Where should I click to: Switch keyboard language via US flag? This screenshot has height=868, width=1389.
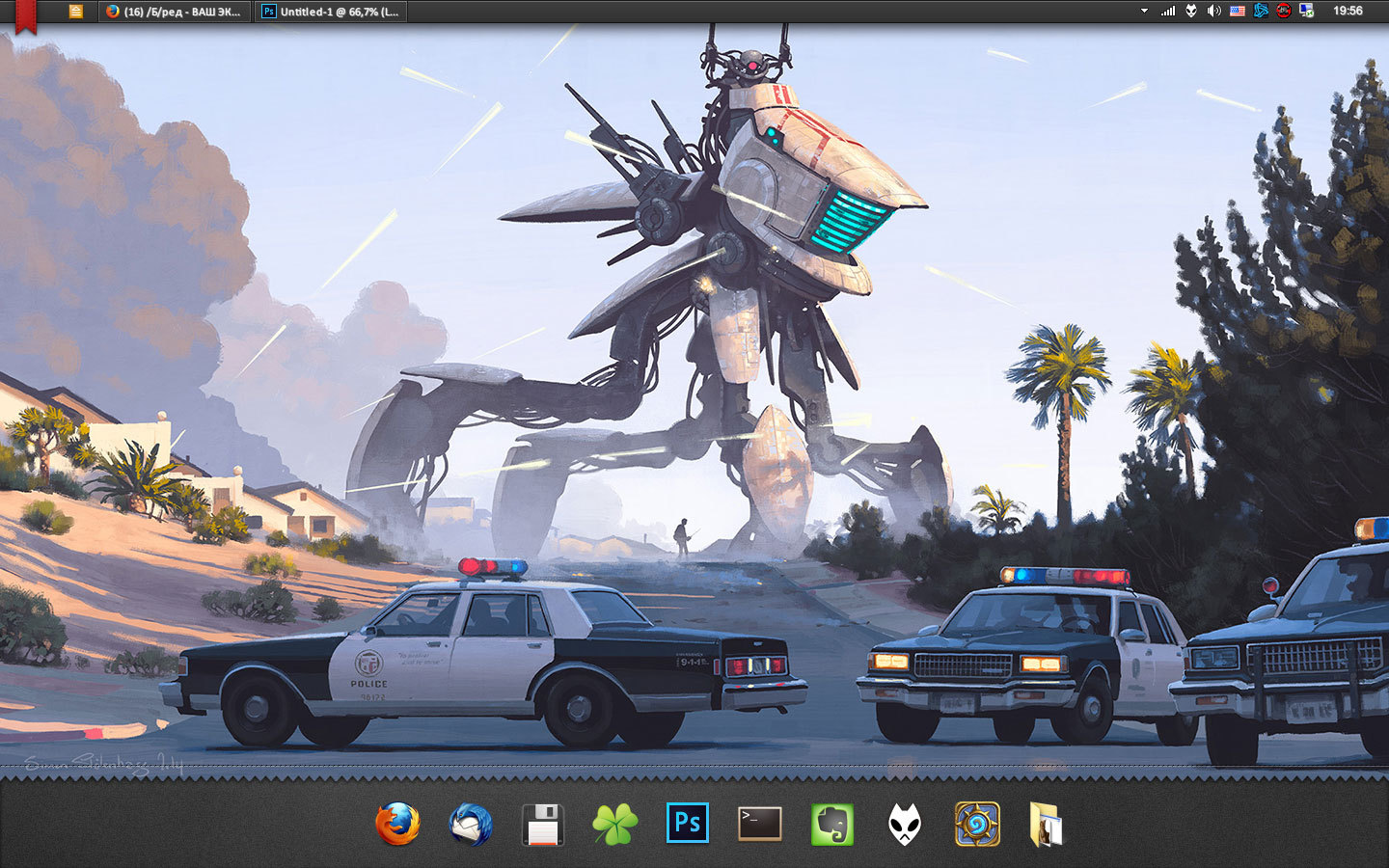click(1237, 12)
